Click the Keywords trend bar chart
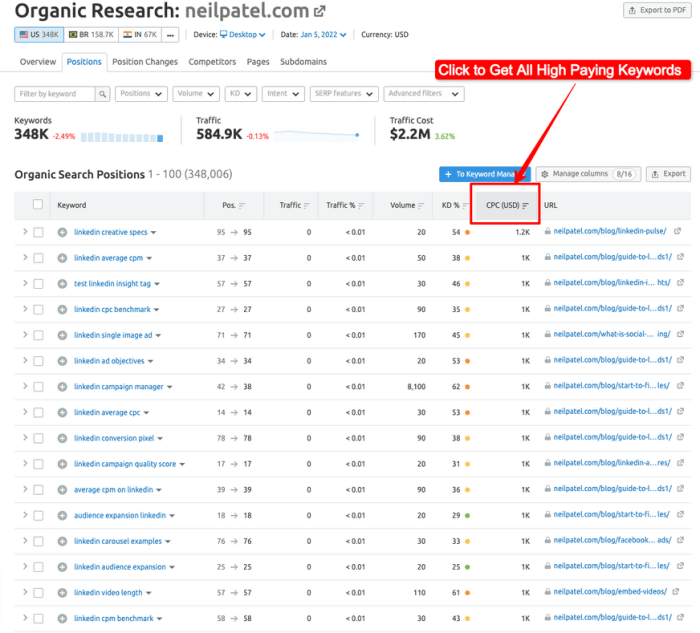 pyautogui.click(x=122, y=137)
